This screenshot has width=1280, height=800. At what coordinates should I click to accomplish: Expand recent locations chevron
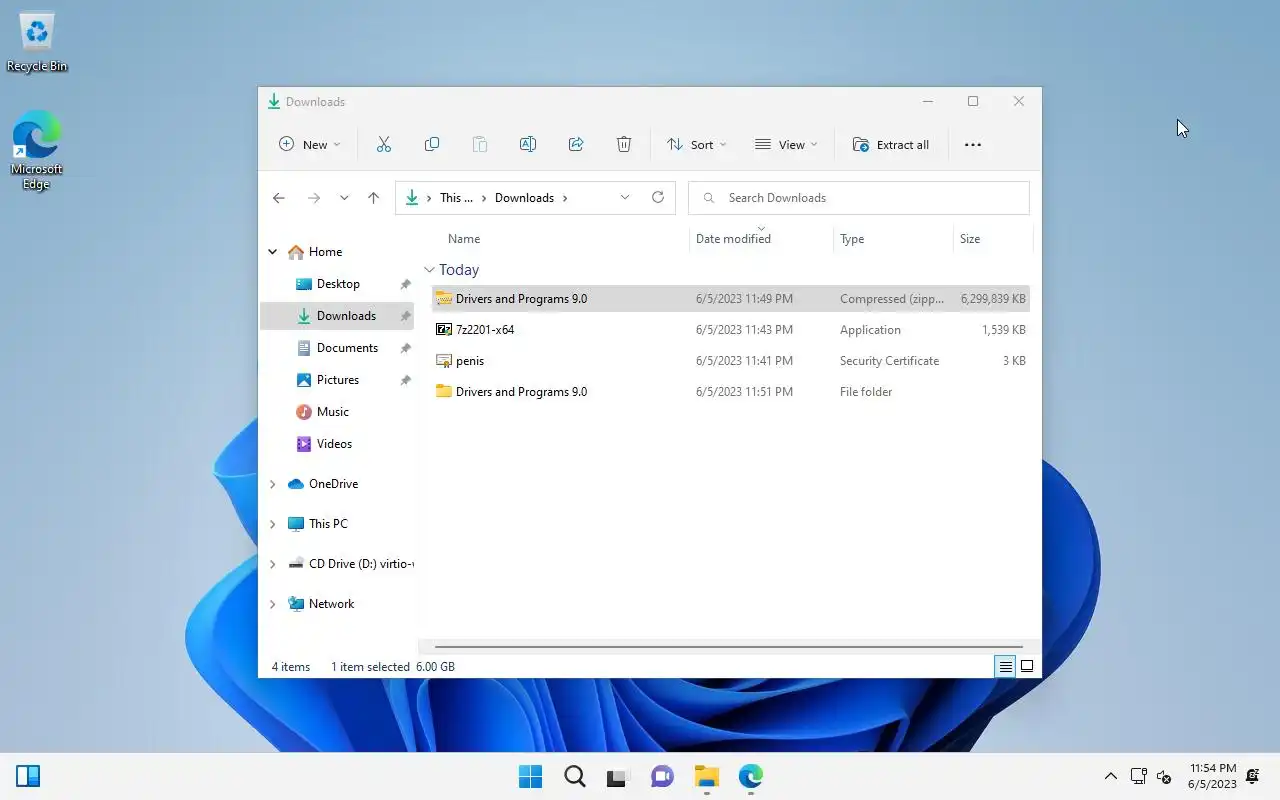point(344,198)
